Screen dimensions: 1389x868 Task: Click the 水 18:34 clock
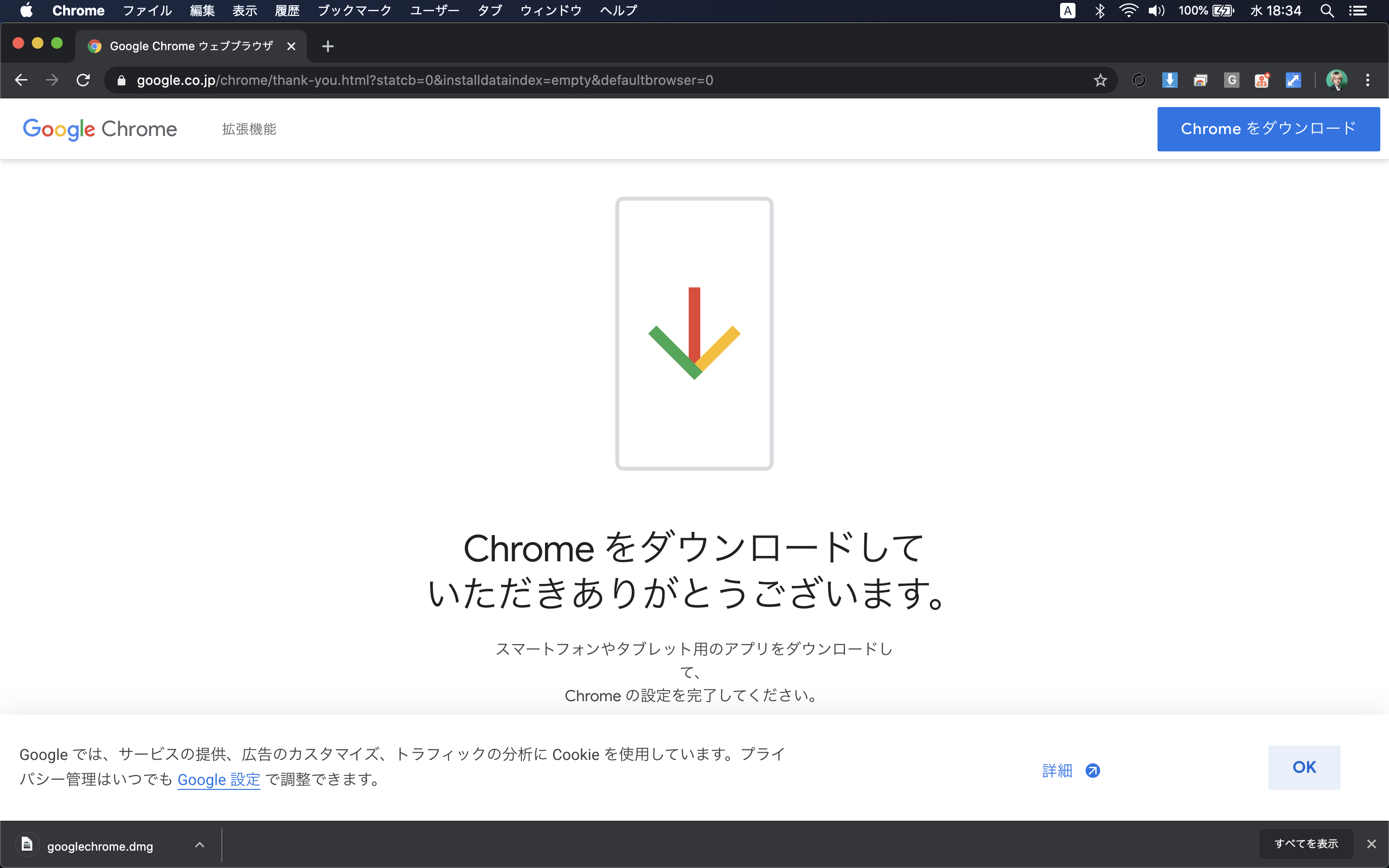tap(1275, 10)
